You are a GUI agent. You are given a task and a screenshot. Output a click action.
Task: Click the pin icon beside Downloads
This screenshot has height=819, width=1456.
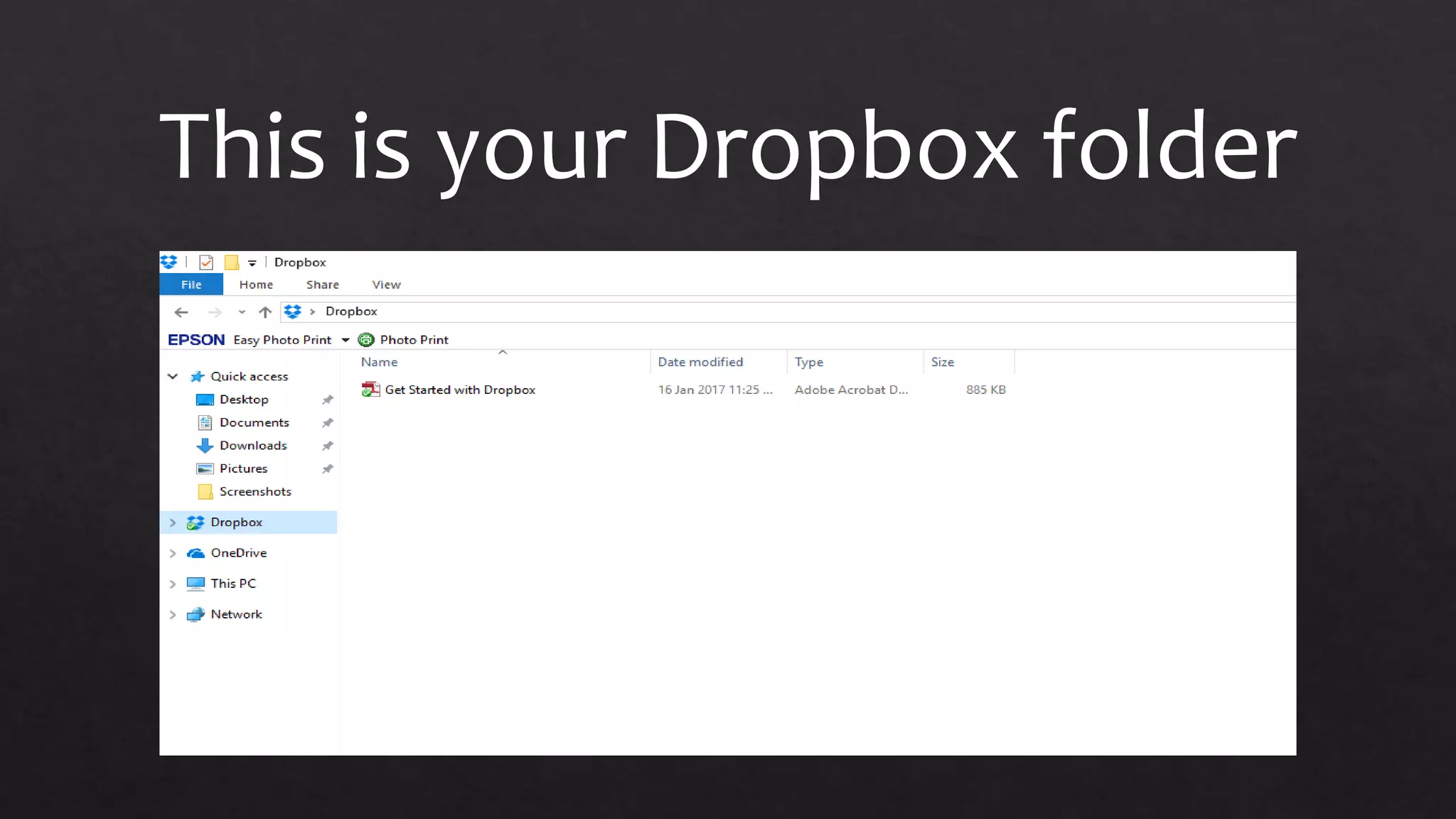coord(328,446)
